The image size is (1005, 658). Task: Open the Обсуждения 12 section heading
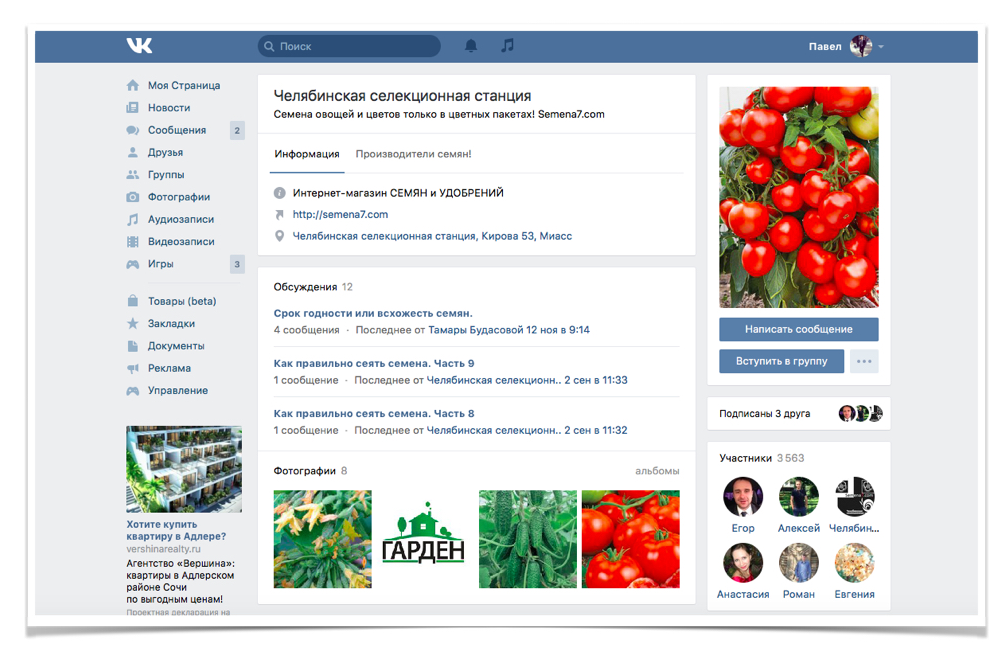click(313, 287)
